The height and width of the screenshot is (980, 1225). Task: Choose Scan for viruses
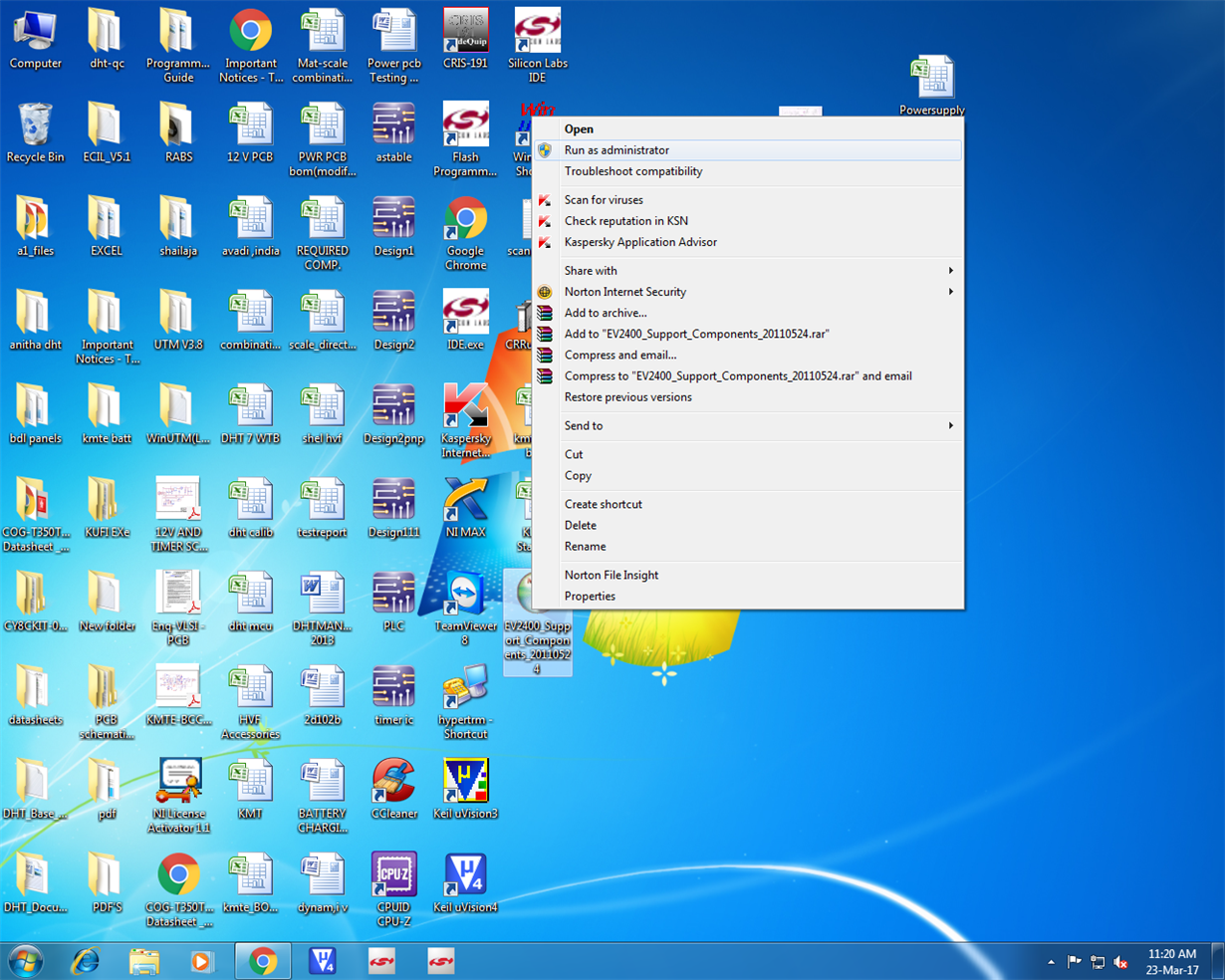pos(748,200)
